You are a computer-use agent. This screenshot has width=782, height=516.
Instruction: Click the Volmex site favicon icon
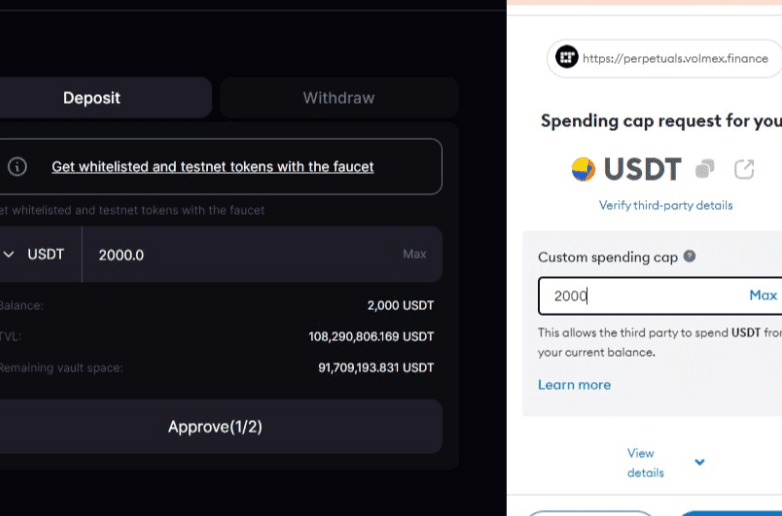(x=567, y=58)
